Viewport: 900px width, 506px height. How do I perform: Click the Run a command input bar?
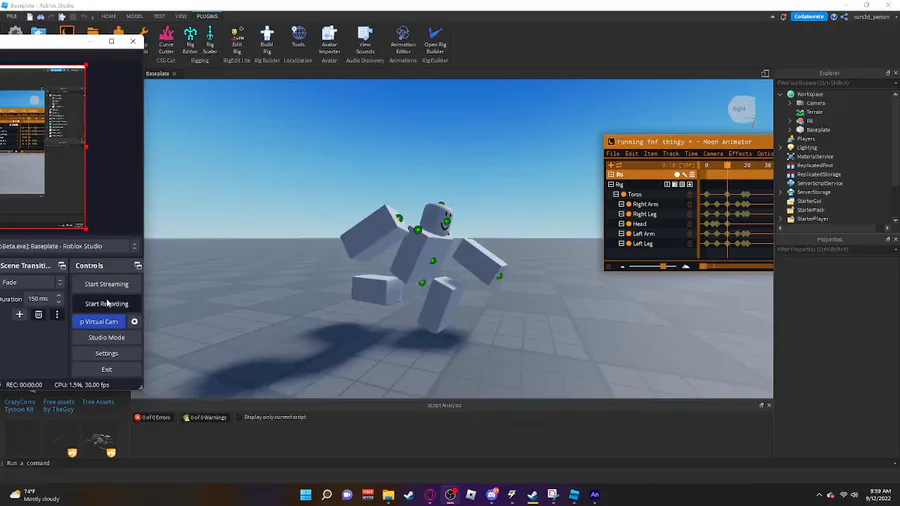(448, 463)
